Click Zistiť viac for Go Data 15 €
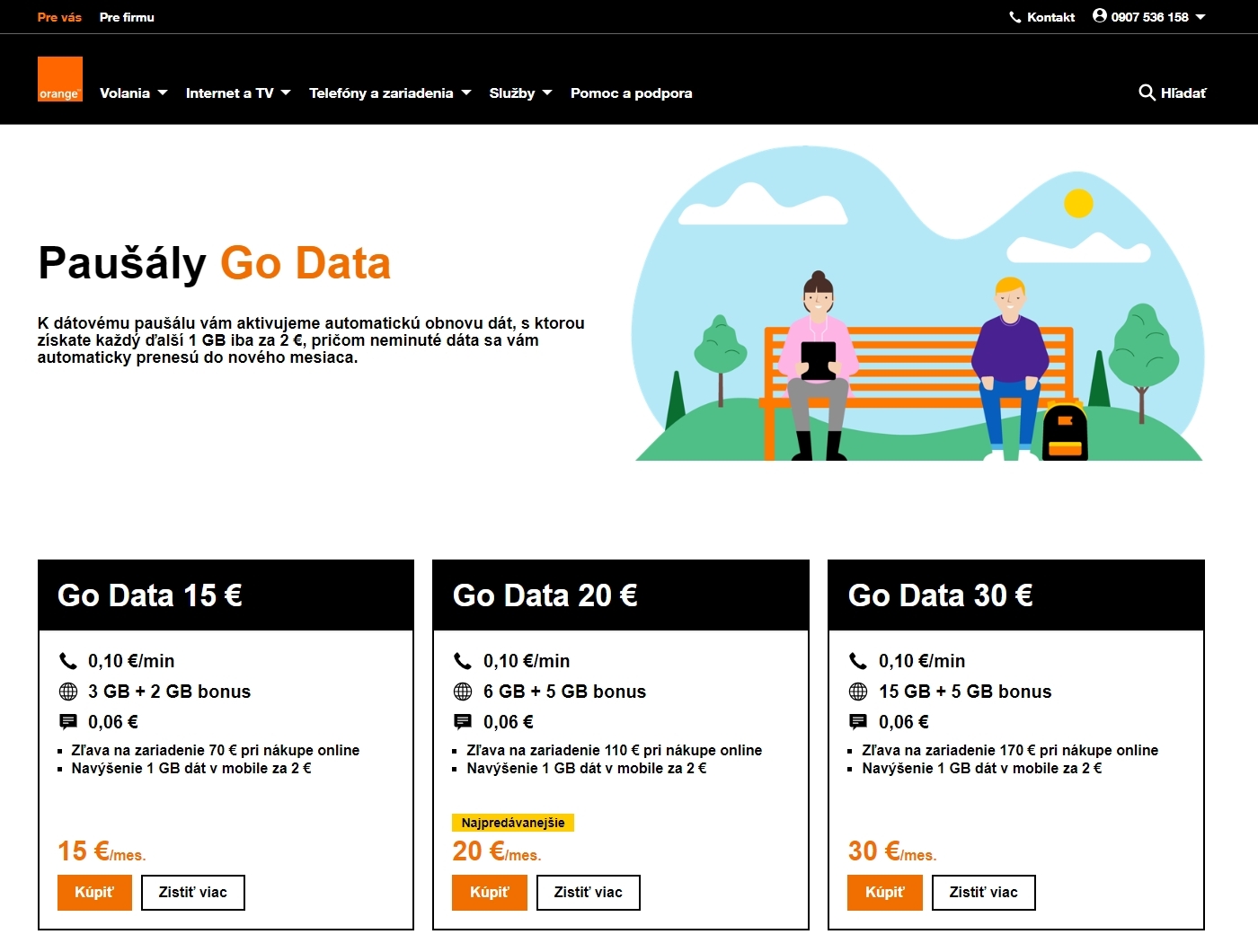1258x952 pixels. coord(193,893)
